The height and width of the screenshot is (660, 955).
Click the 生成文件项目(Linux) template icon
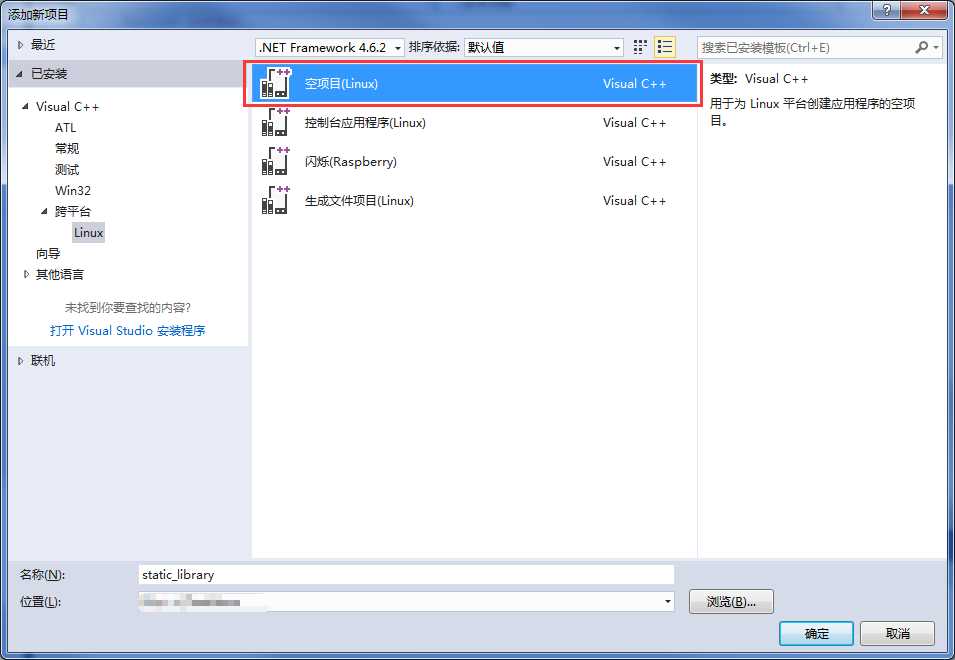pos(275,200)
